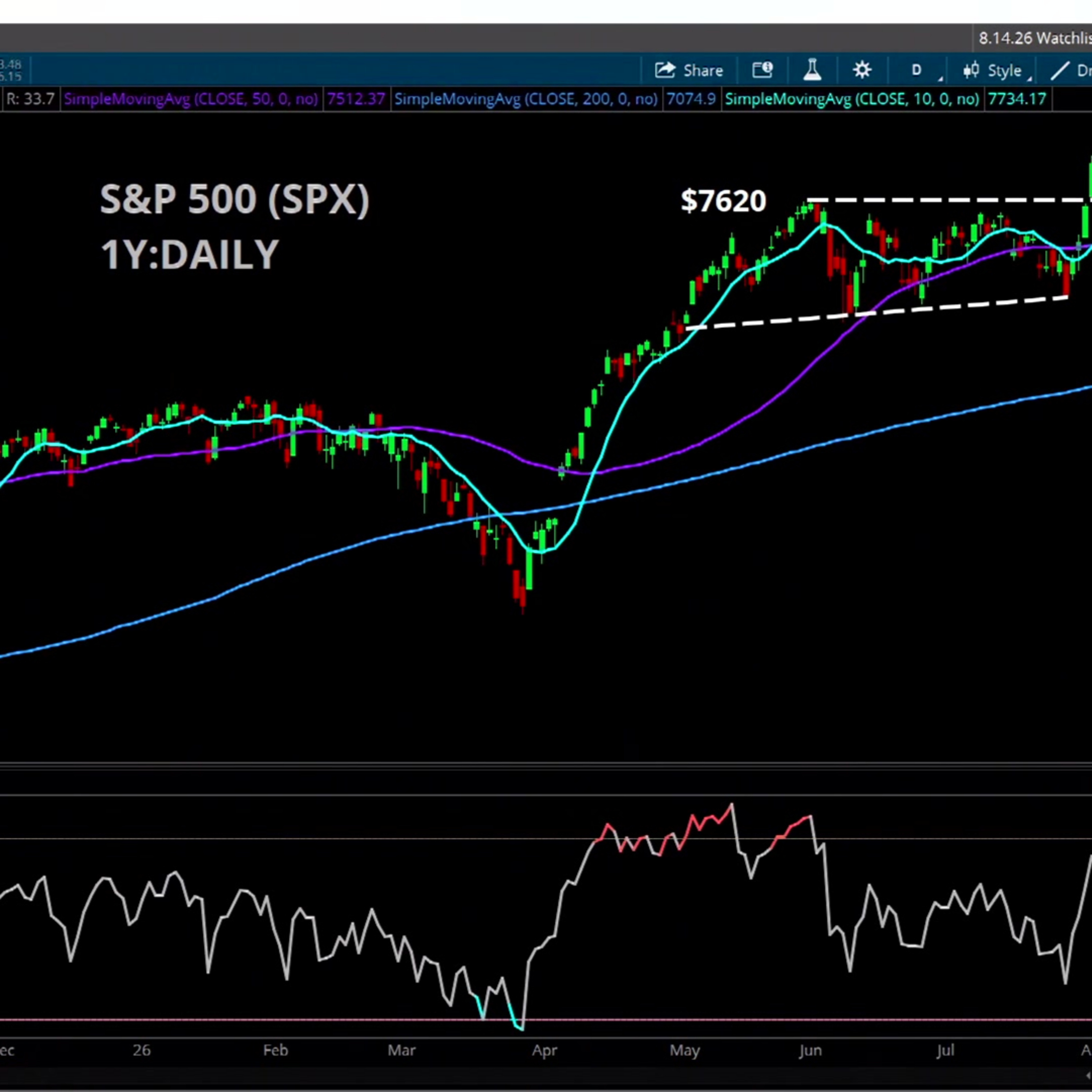This screenshot has width=1092, height=1092.
Task: Click the Mar label on time axis
Action: 401,1050
